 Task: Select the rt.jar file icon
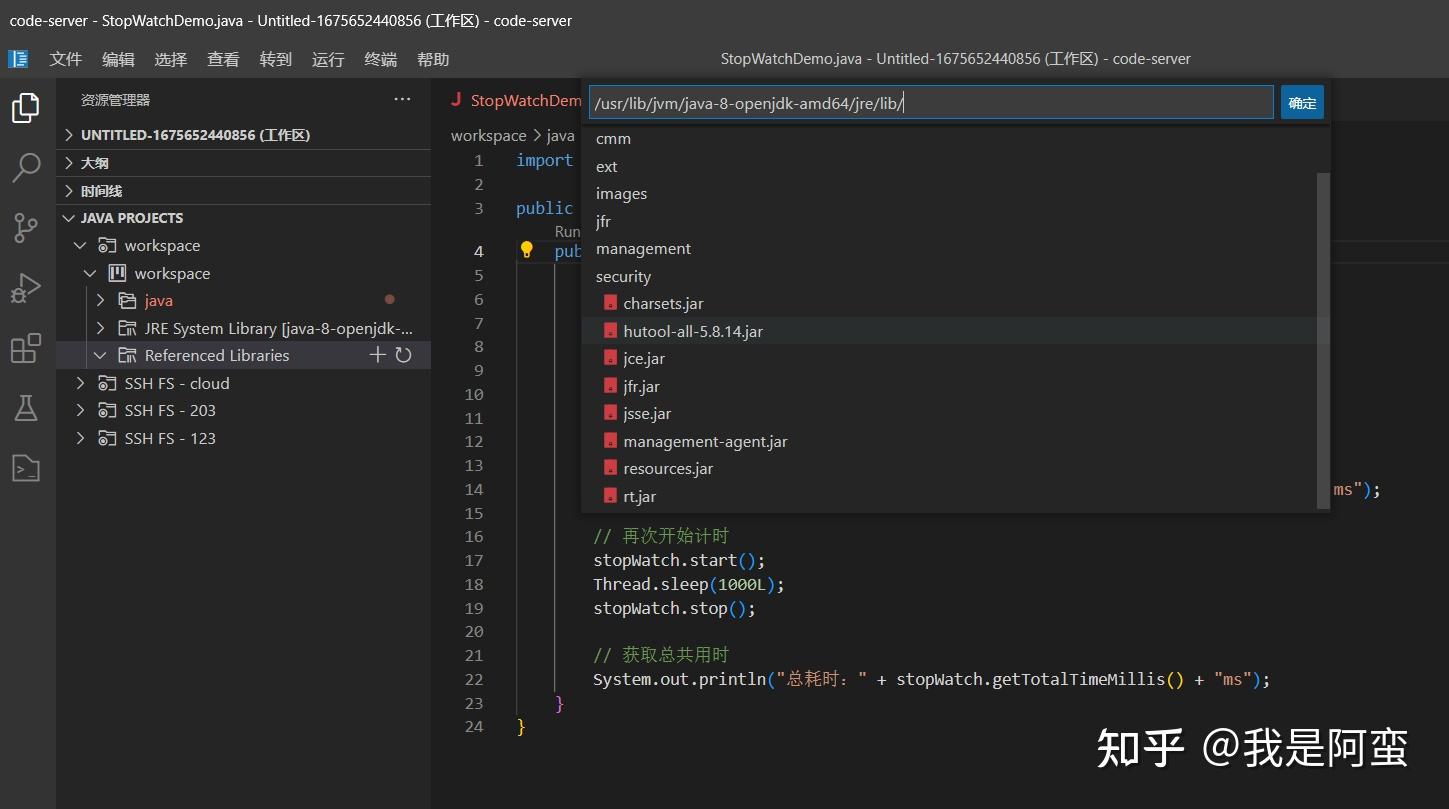(x=610, y=496)
